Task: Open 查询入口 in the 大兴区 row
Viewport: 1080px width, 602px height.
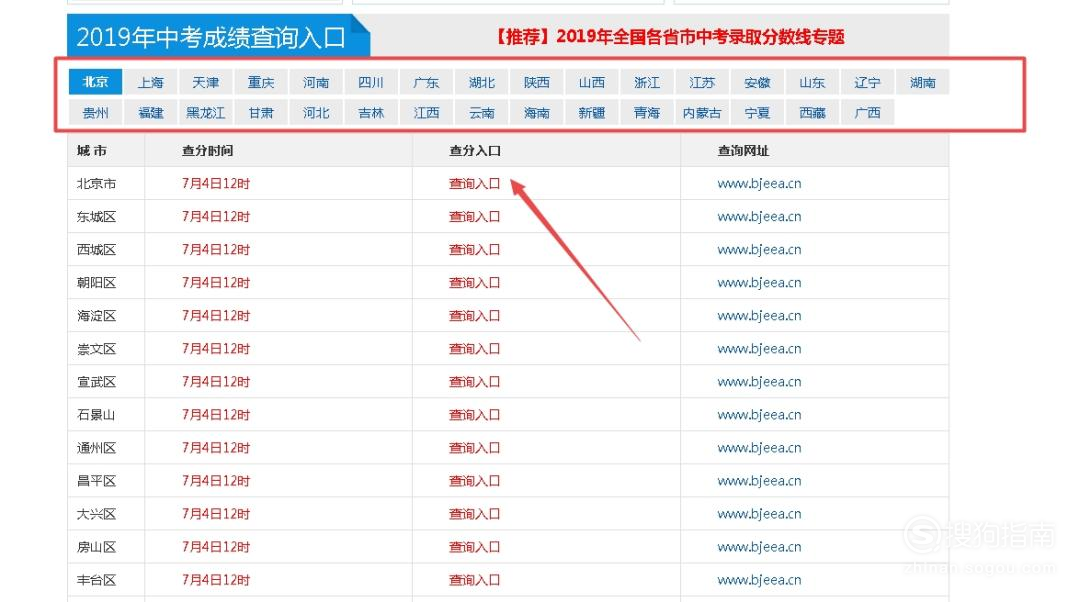Action: [x=474, y=514]
